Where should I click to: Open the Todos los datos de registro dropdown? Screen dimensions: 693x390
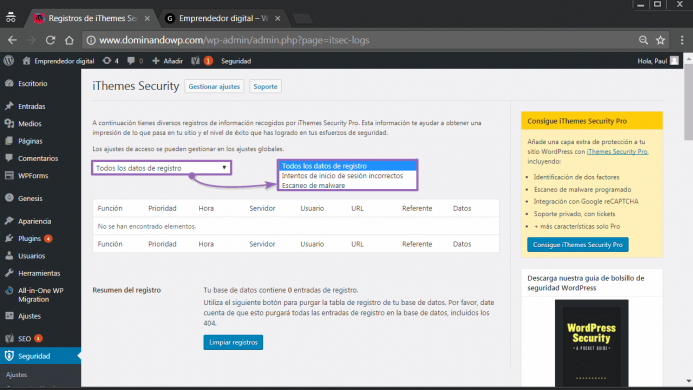coord(161,168)
